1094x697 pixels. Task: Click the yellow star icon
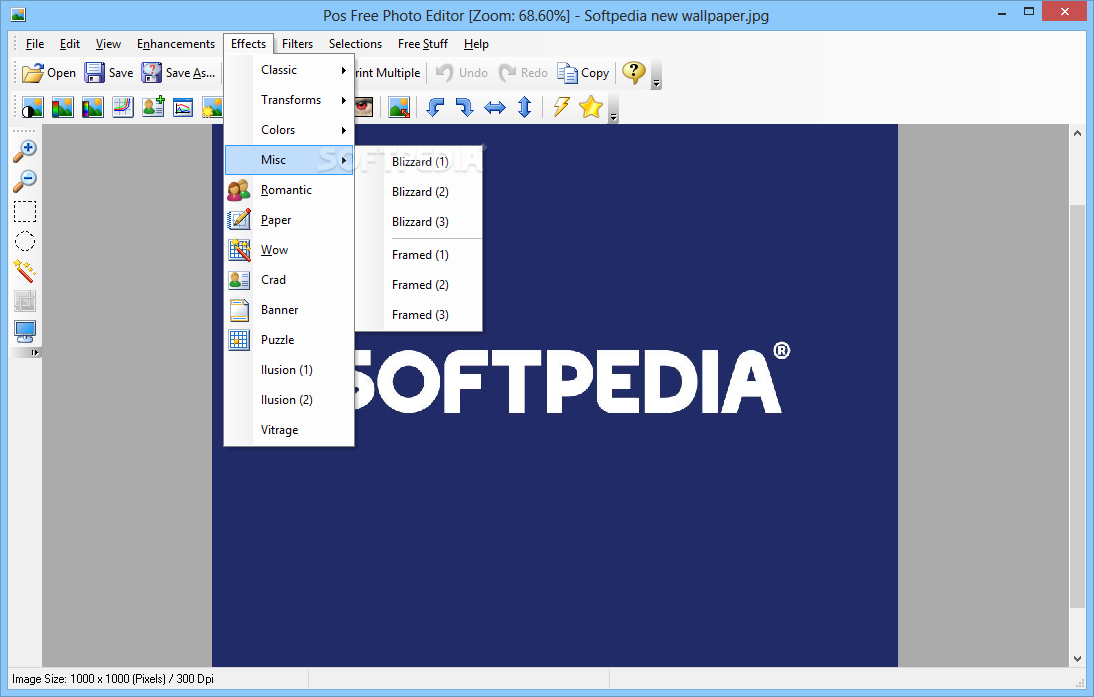[x=591, y=107]
